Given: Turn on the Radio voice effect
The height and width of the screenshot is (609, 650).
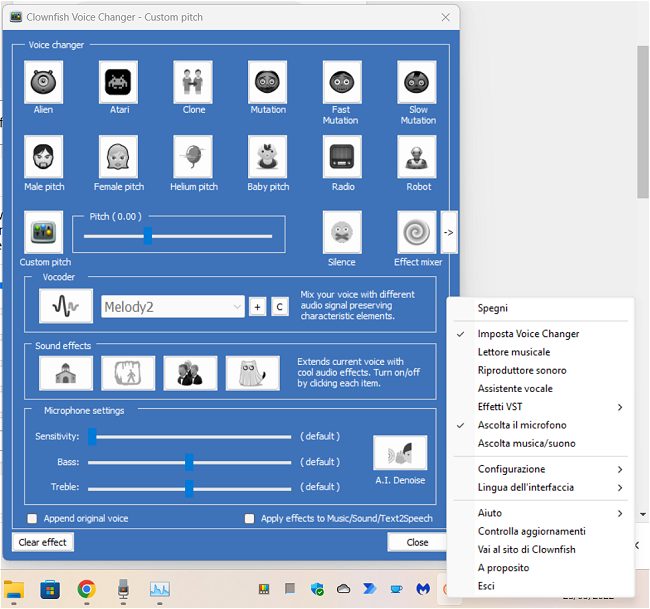Looking at the screenshot, I should pyautogui.click(x=342, y=156).
